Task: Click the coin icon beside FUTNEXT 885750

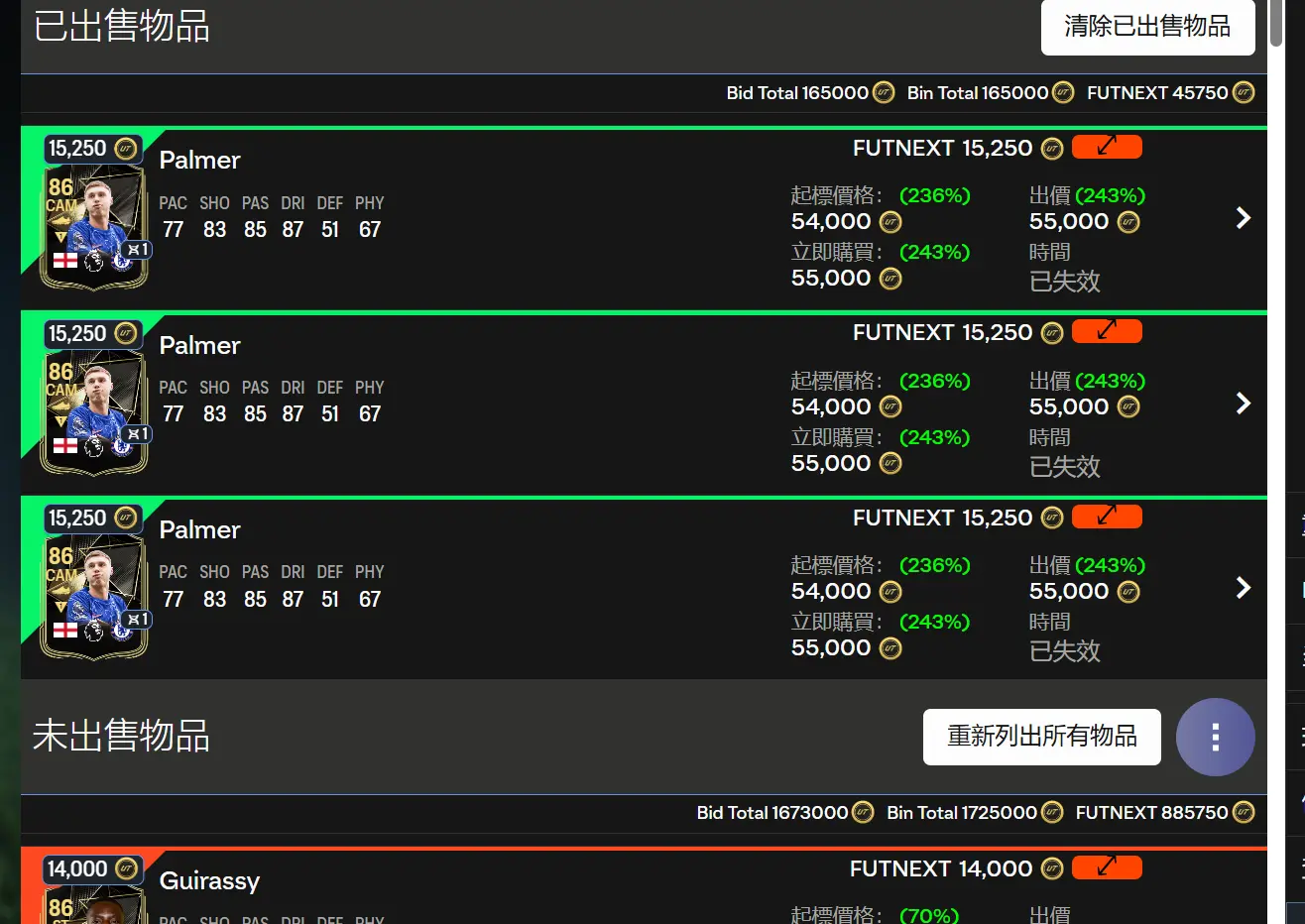Action: pyautogui.click(x=1244, y=812)
